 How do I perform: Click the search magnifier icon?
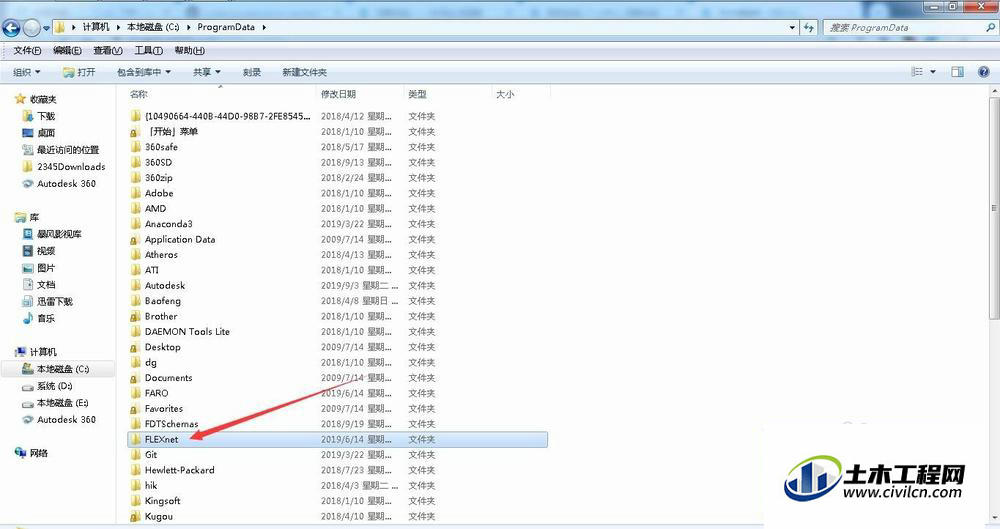pos(990,27)
